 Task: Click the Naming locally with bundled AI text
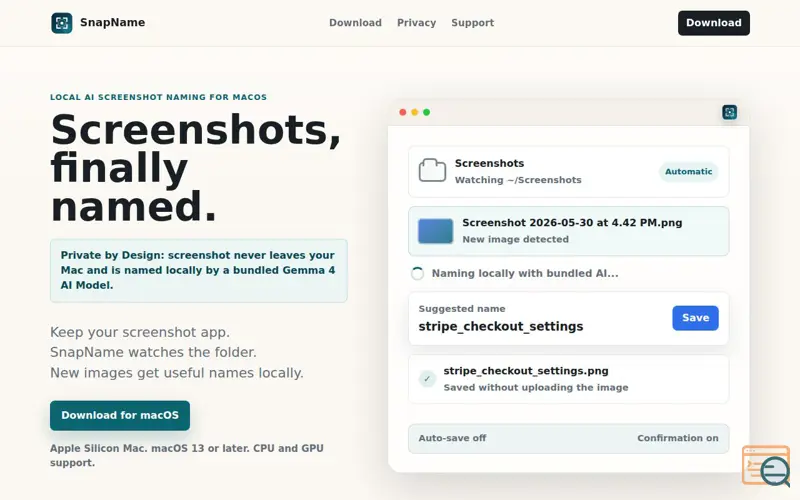point(525,273)
